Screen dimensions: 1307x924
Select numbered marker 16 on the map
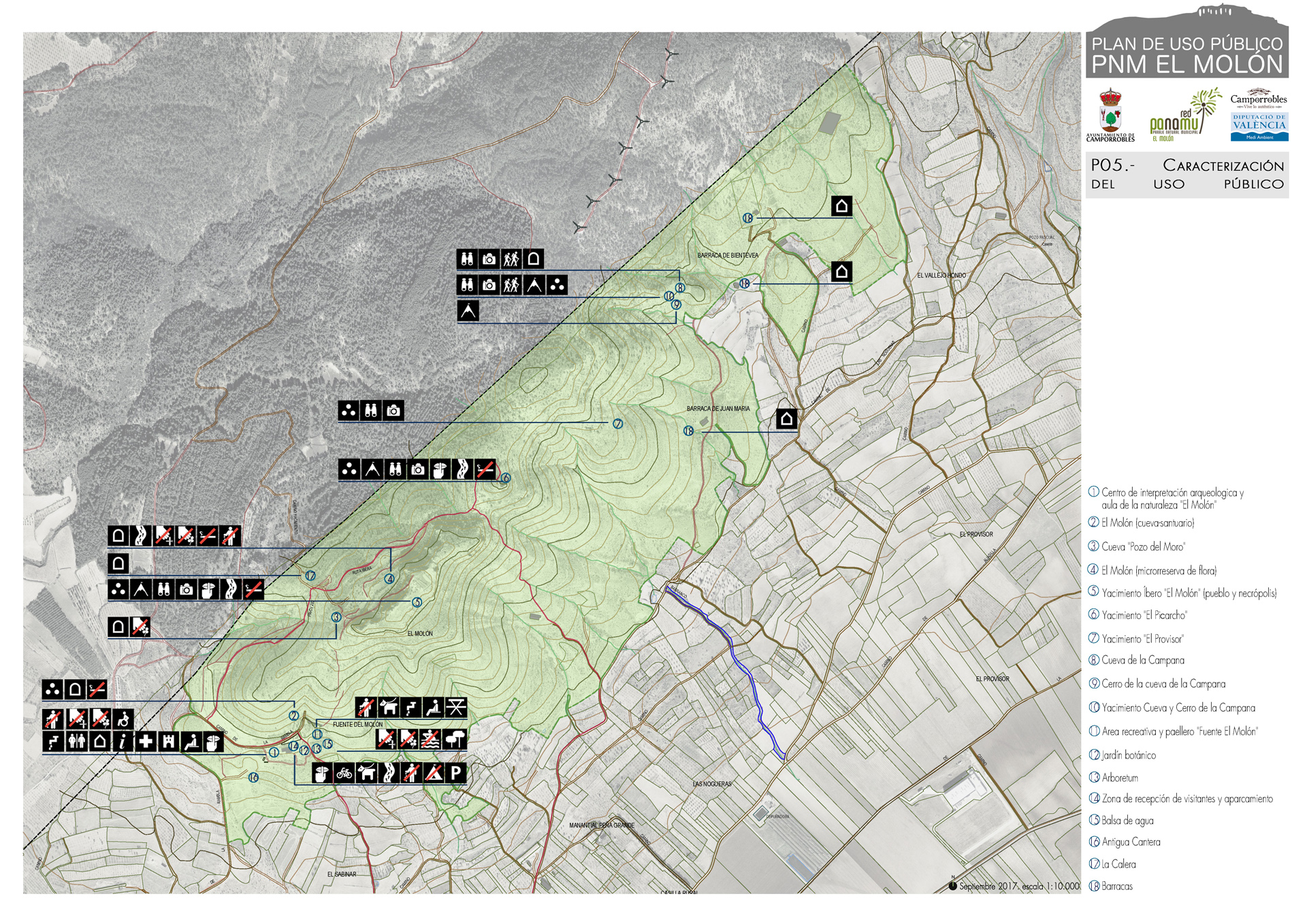point(253,777)
